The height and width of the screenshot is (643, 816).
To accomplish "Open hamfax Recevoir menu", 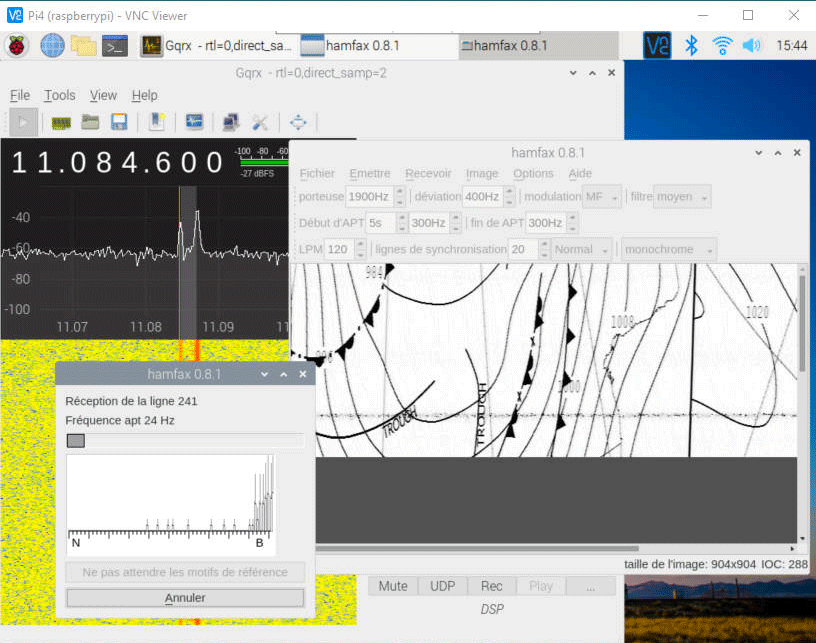I will (428, 173).
